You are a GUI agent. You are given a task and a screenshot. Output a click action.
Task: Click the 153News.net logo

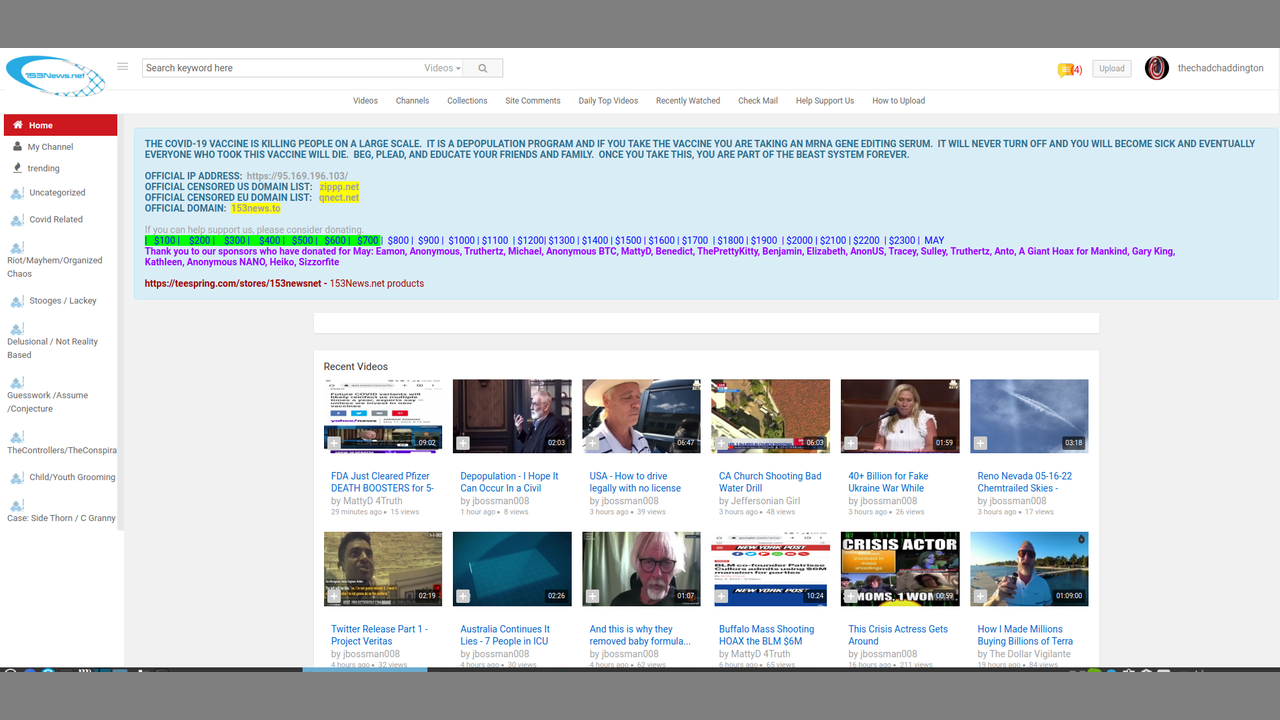pos(56,76)
